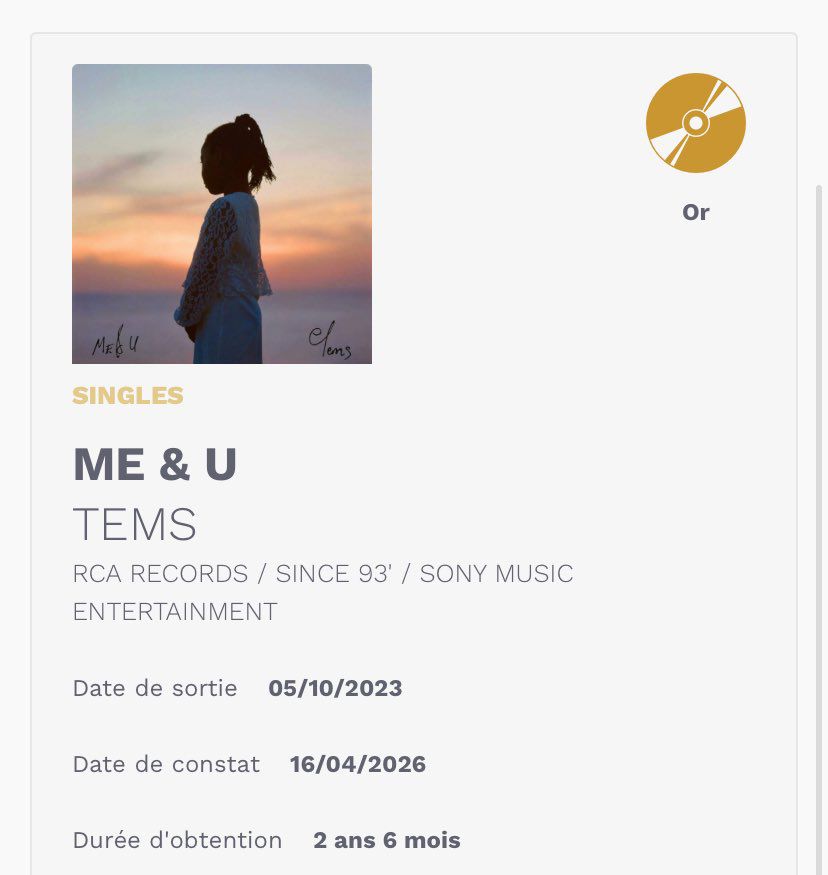828x875 pixels.
Task: Click the 'Durée d'obtention' label
Action: coord(177,840)
